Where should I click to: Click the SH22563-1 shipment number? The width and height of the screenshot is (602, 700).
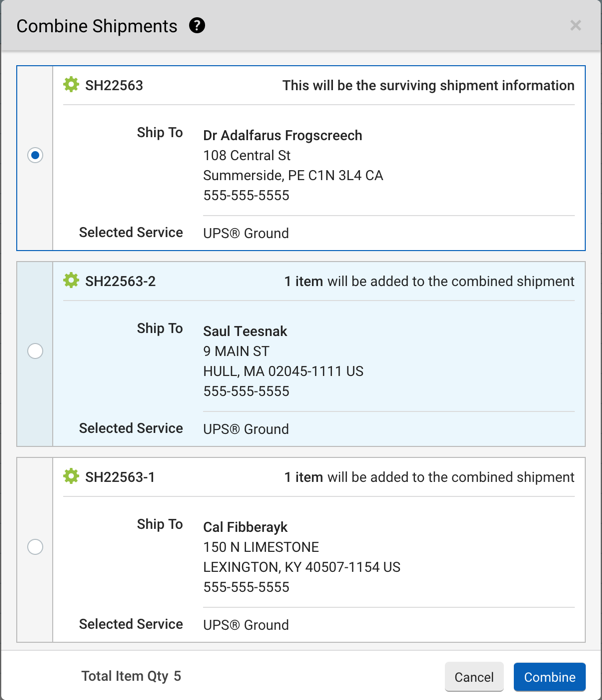point(120,477)
